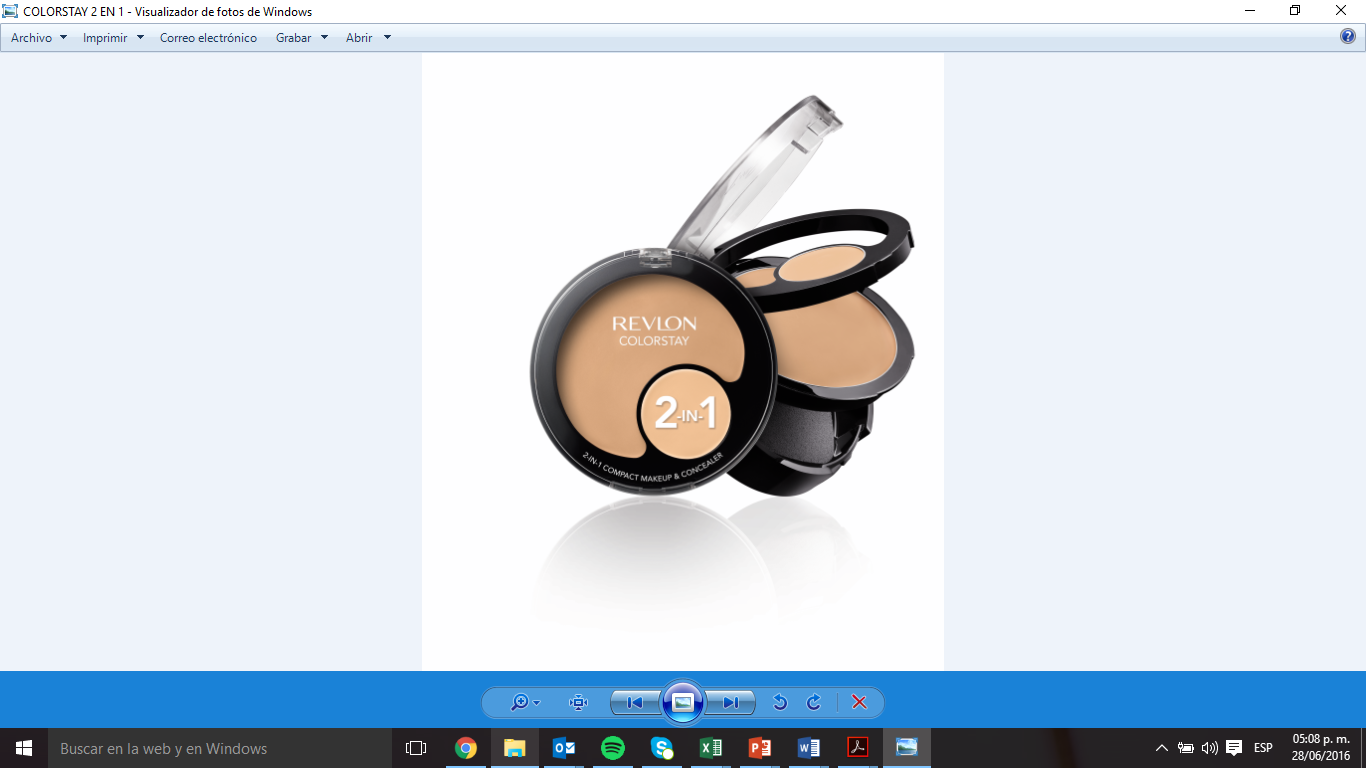The height and width of the screenshot is (768, 1366).
Task: Open Word from taskbar
Action: [x=809, y=748]
